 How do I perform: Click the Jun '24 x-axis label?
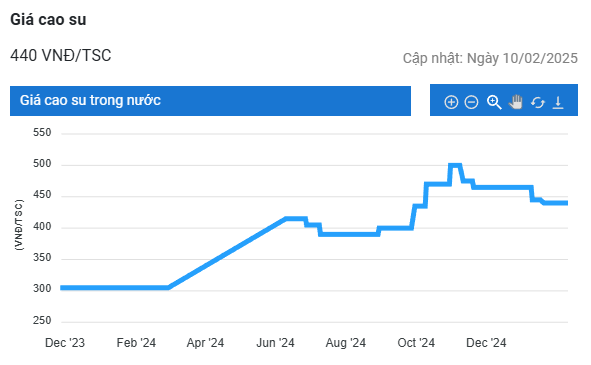point(276,343)
